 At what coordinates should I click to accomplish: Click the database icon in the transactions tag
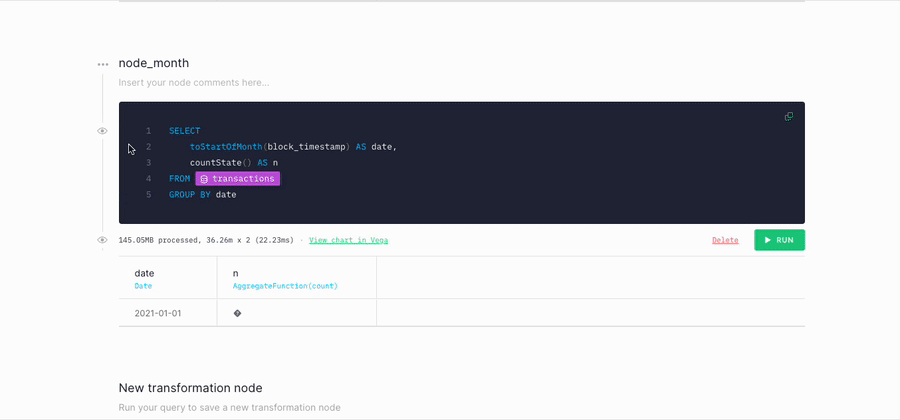[x=204, y=179]
